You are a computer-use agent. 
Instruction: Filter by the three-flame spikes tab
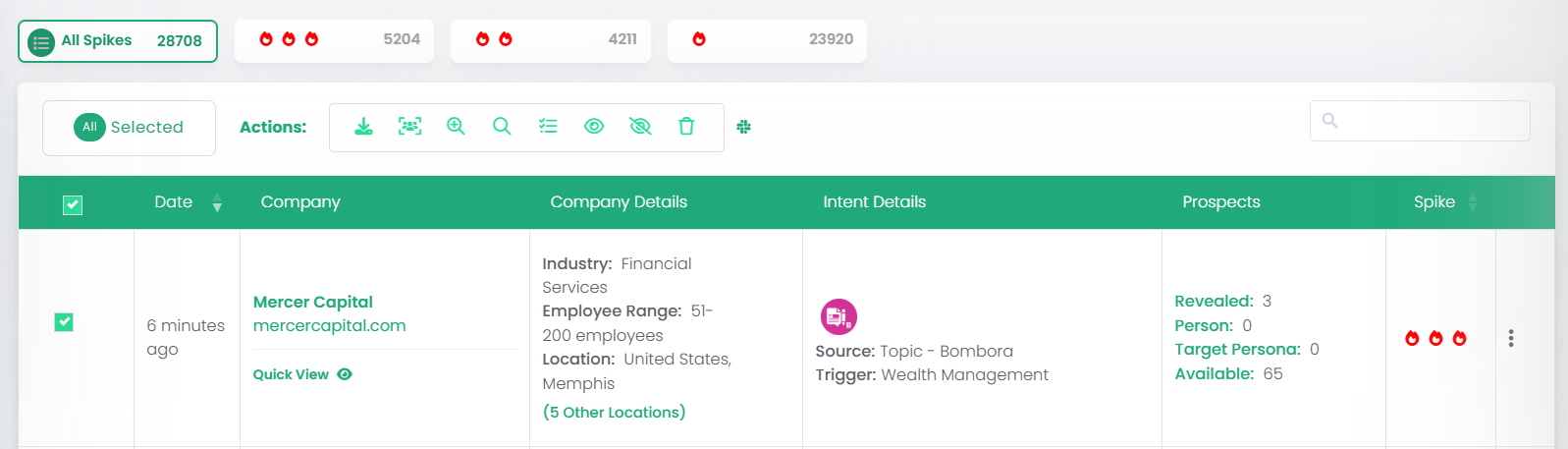point(334,40)
